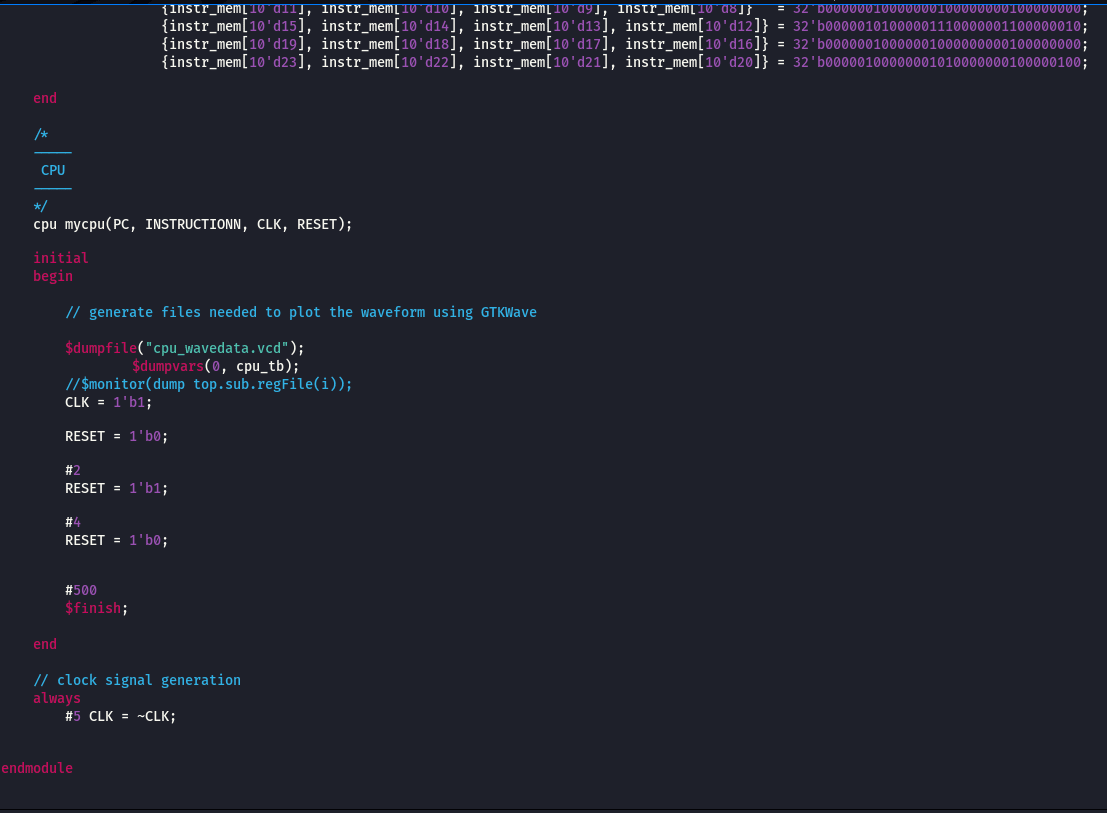Image resolution: width=1107 pixels, height=813 pixels.
Task: Place cursor on $finish statement
Action: pos(97,608)
